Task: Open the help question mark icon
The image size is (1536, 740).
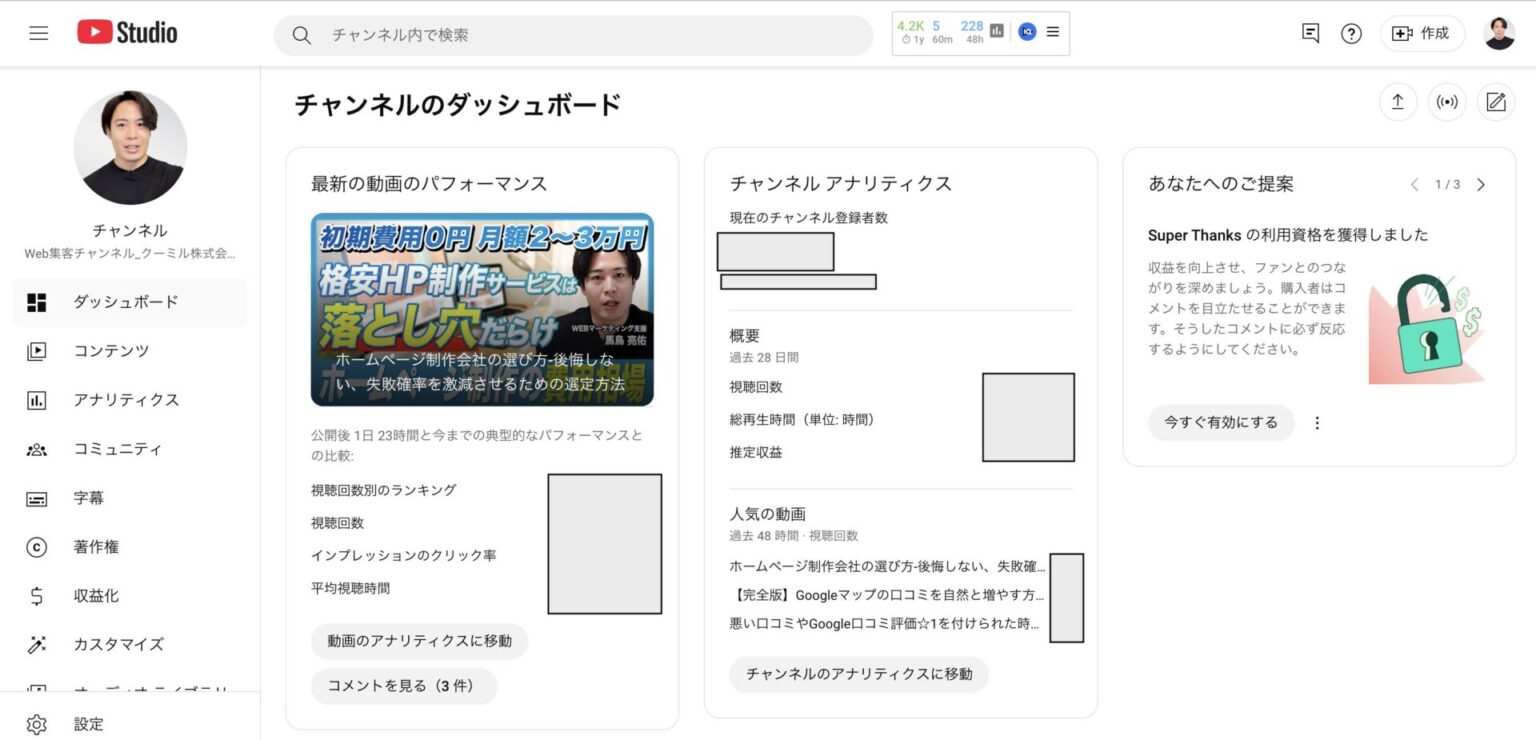Action: (1351, 33)
